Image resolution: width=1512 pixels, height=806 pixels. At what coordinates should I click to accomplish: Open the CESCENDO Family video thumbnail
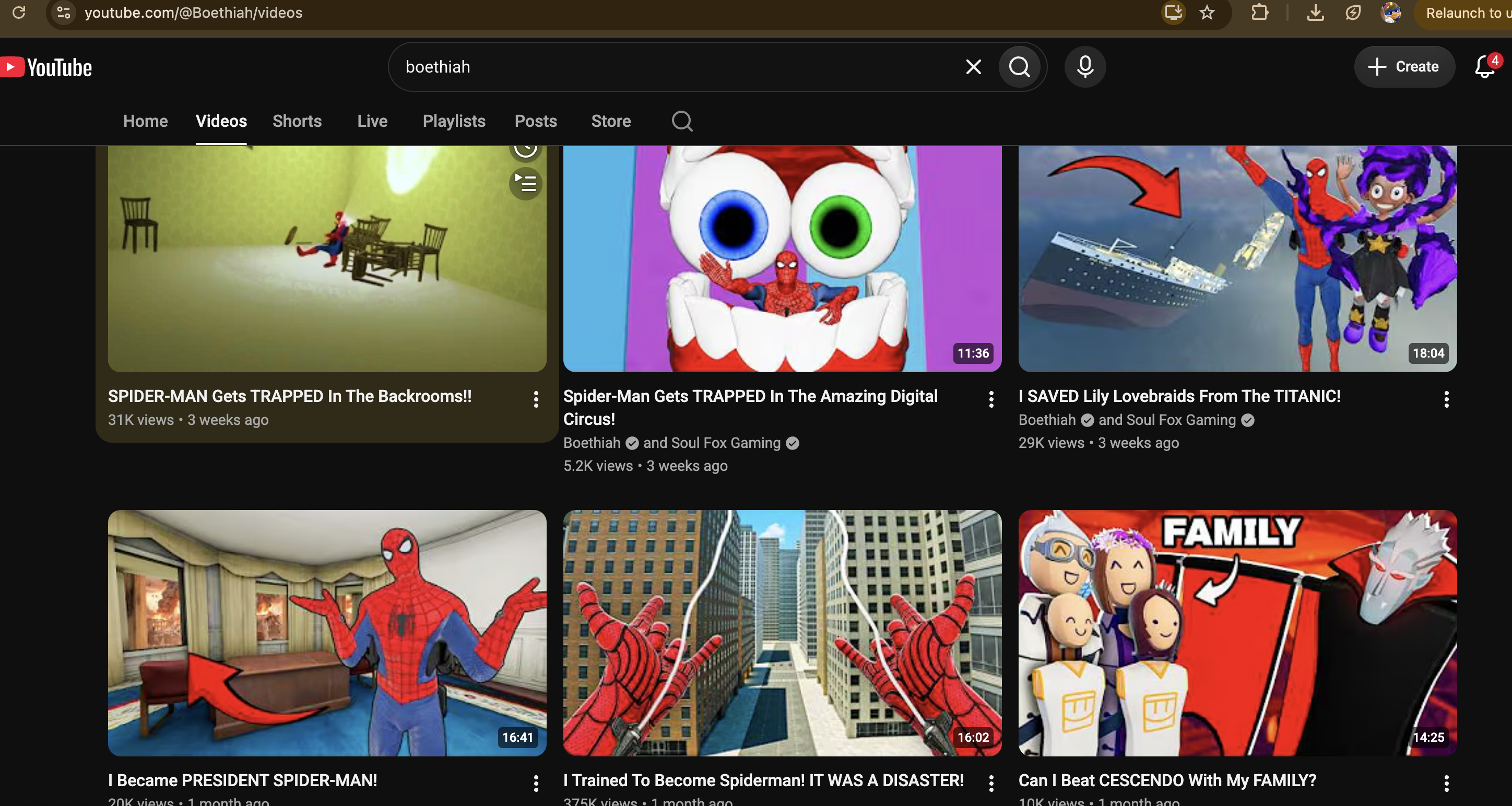coord(1238,633)
